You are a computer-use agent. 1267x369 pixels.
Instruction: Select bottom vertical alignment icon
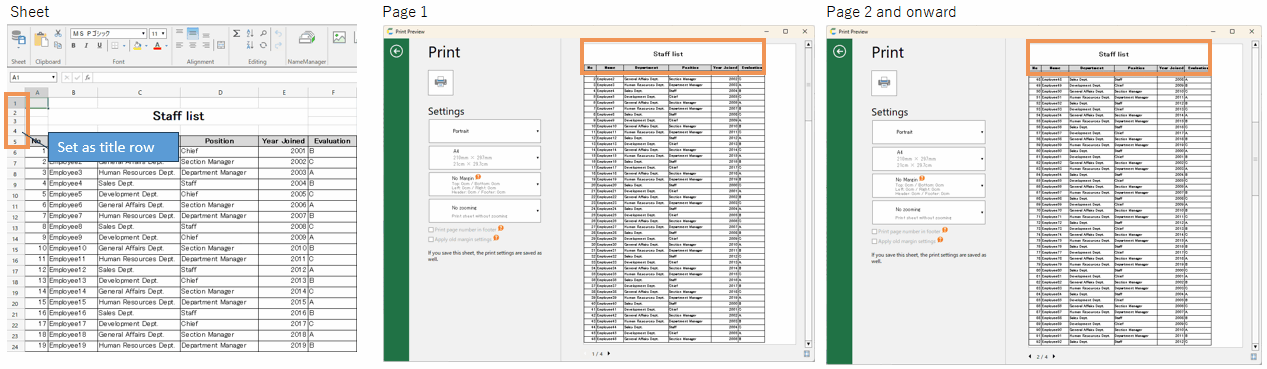click(206, 34)
